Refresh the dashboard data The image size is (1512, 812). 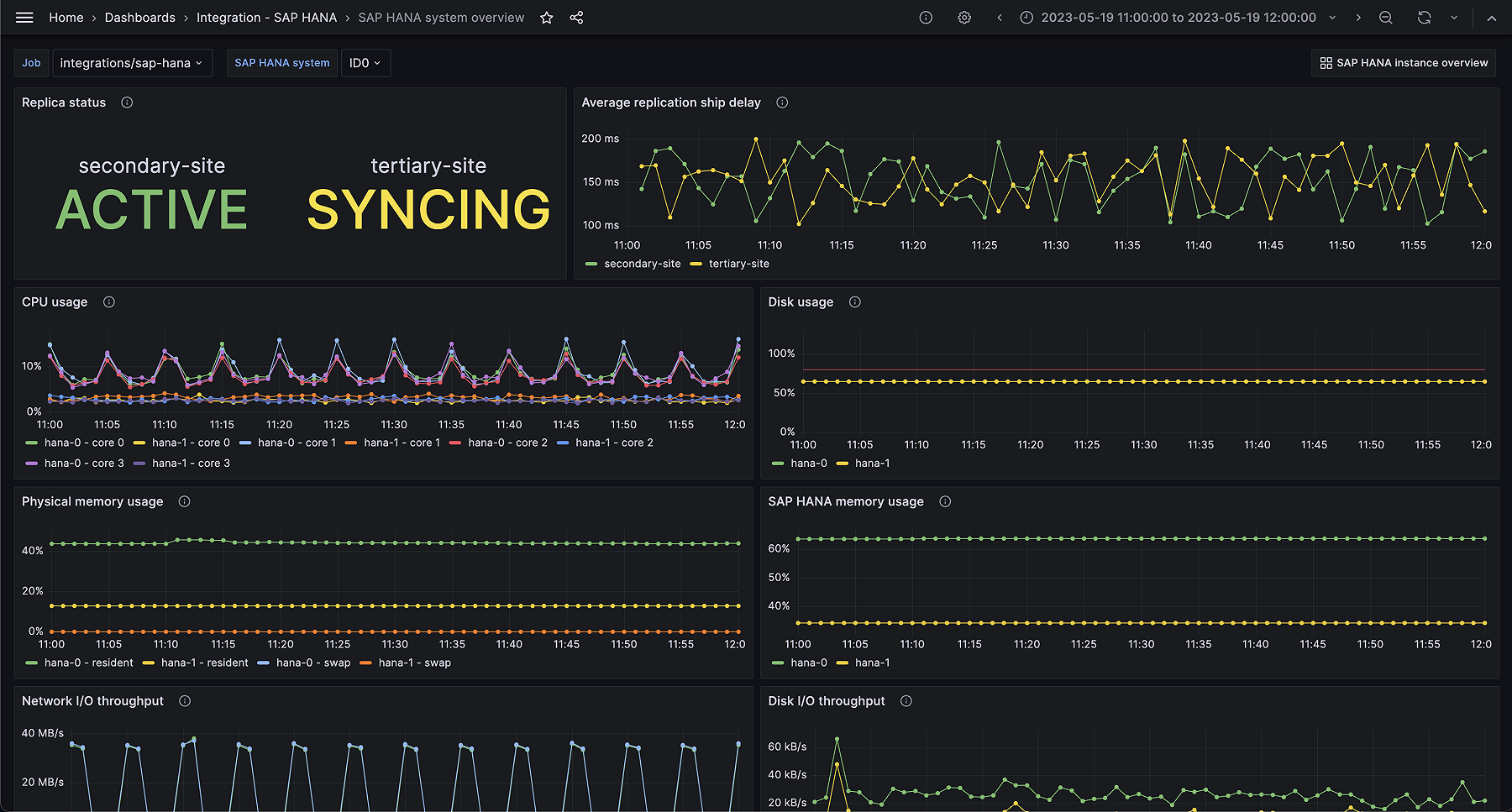pyautogui.click(x=1424, y=17)
